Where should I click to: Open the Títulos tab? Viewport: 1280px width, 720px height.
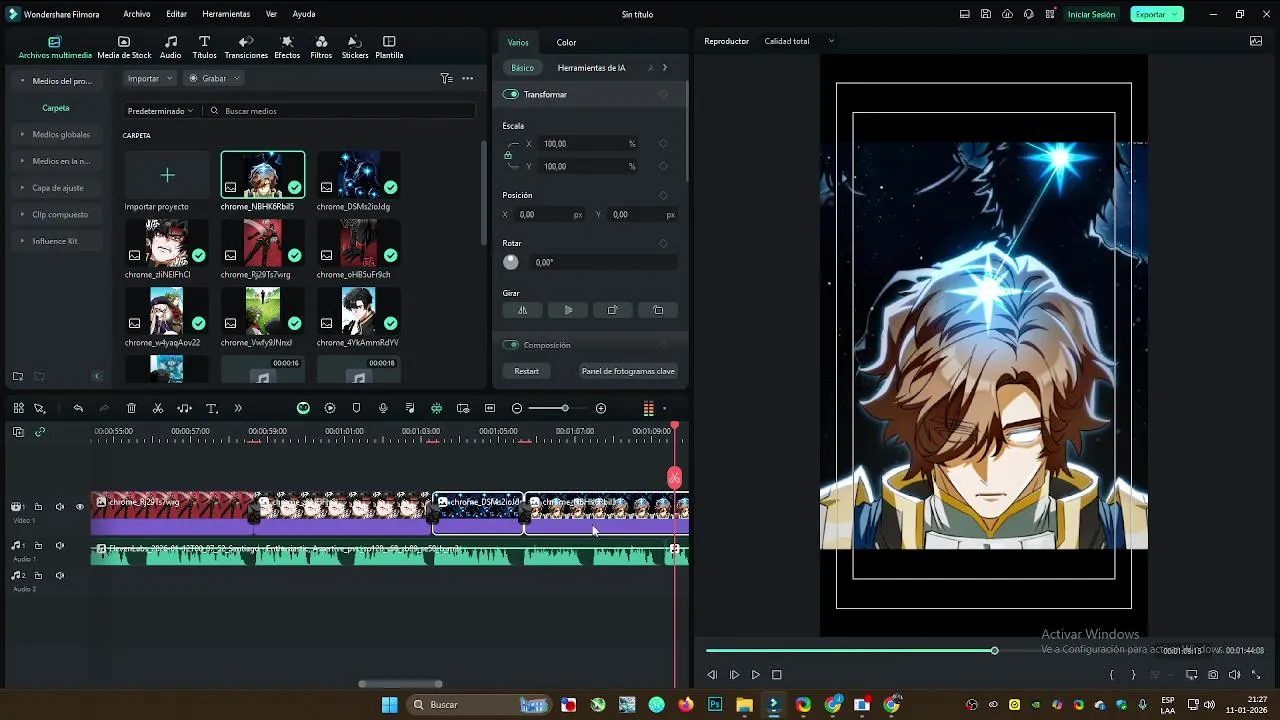point(204,47)
